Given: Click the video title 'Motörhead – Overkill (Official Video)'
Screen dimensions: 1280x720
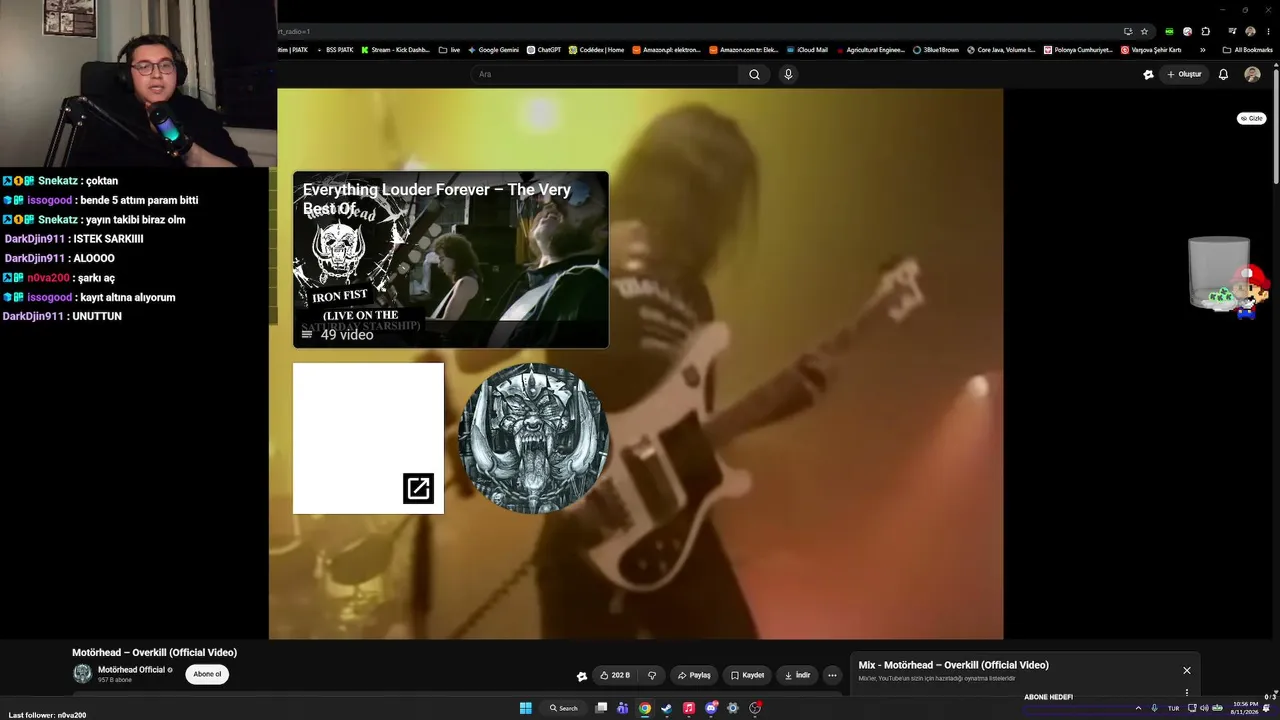Looking at the screenshot, I should pyautogui.click(x=154, y=653).
